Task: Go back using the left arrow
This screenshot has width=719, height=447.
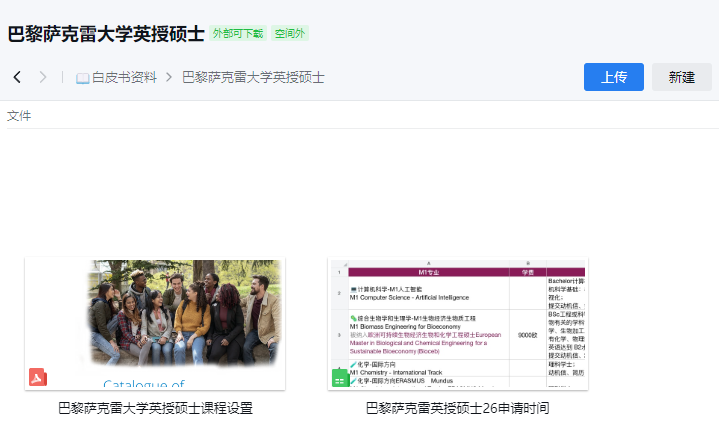Action: (x=17, y=77)
